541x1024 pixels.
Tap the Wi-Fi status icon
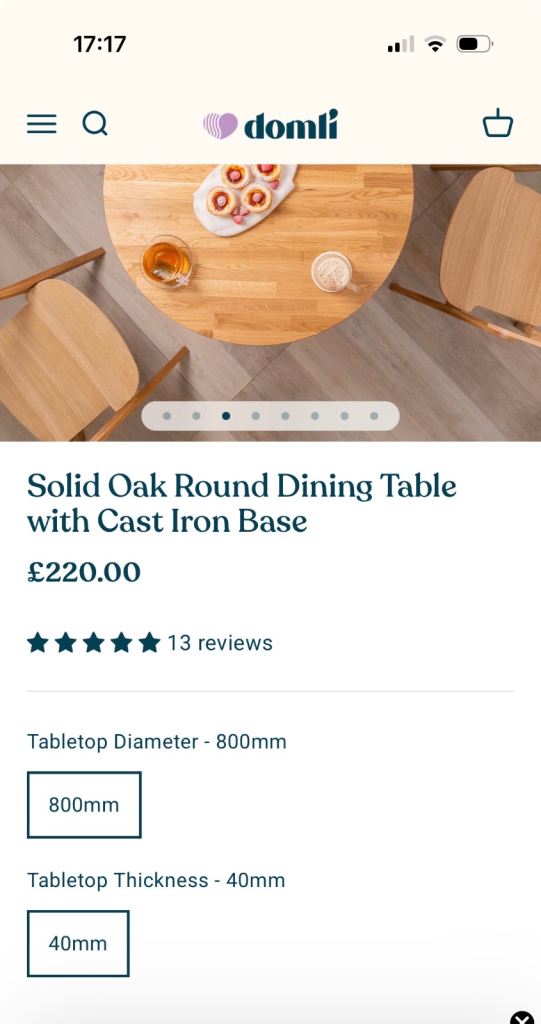434,44
